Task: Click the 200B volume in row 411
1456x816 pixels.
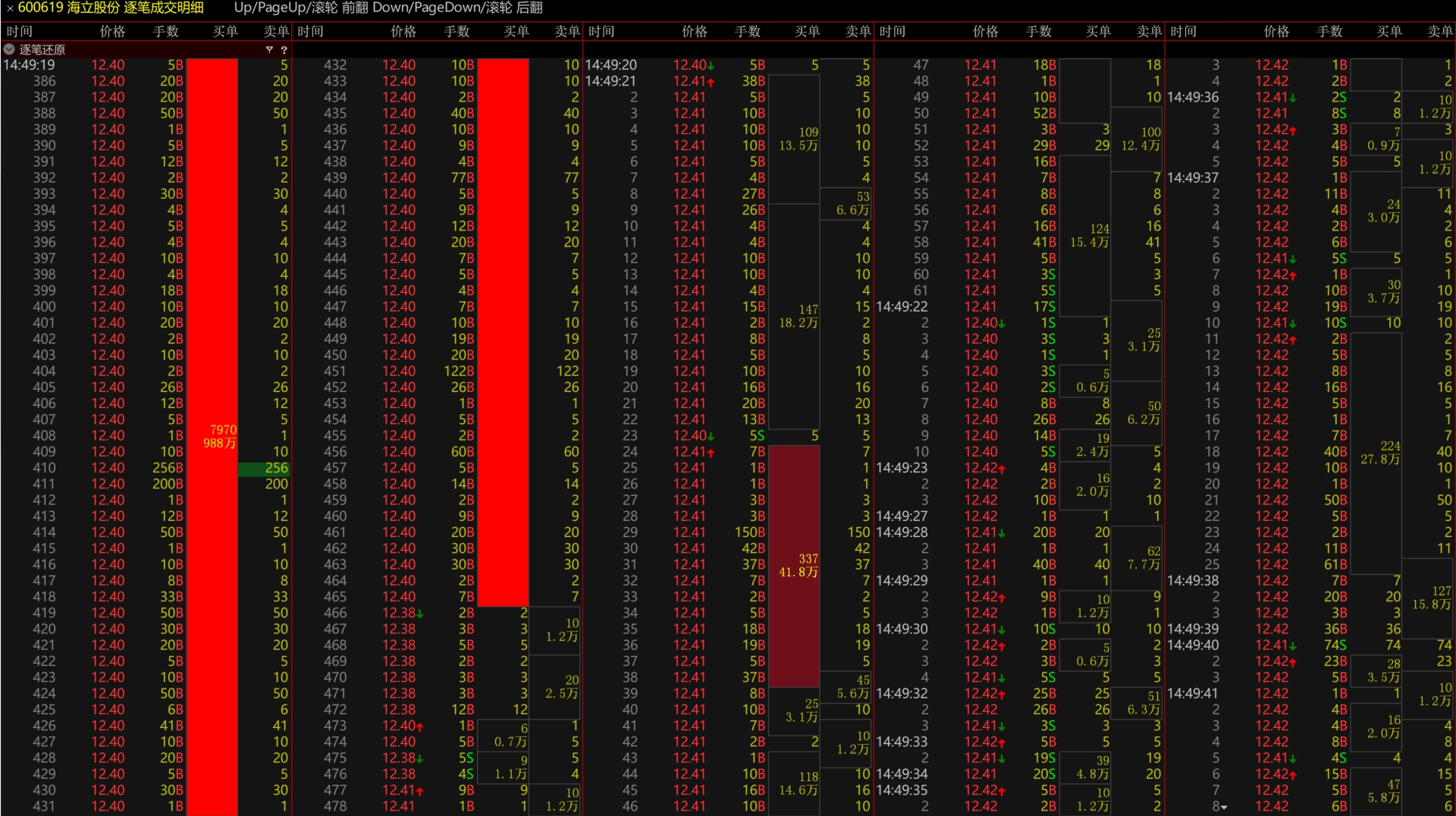Action: 168,484
